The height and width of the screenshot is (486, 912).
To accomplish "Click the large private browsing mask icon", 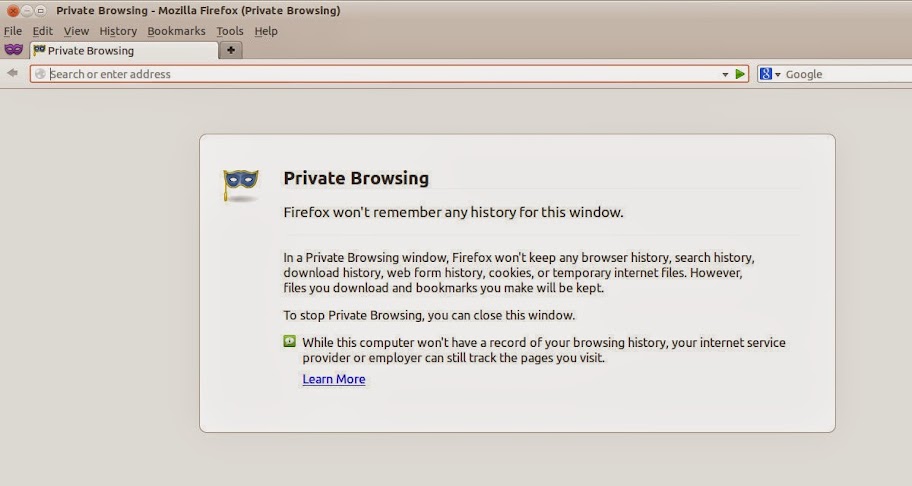I will [241, 185].
